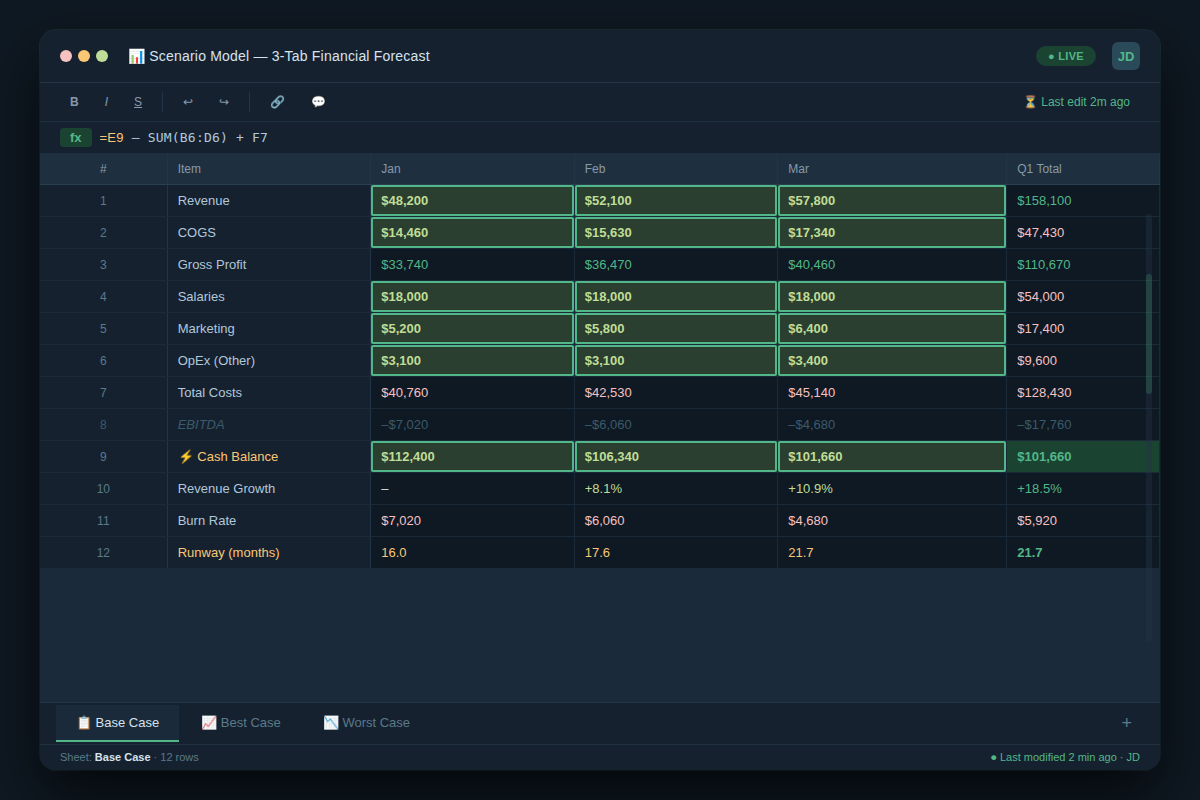This screenshot has width=1200, height=800.
Task: Select Mar OpEx cell $3,400
Action: pyautogui.click(x=892, y=361)
